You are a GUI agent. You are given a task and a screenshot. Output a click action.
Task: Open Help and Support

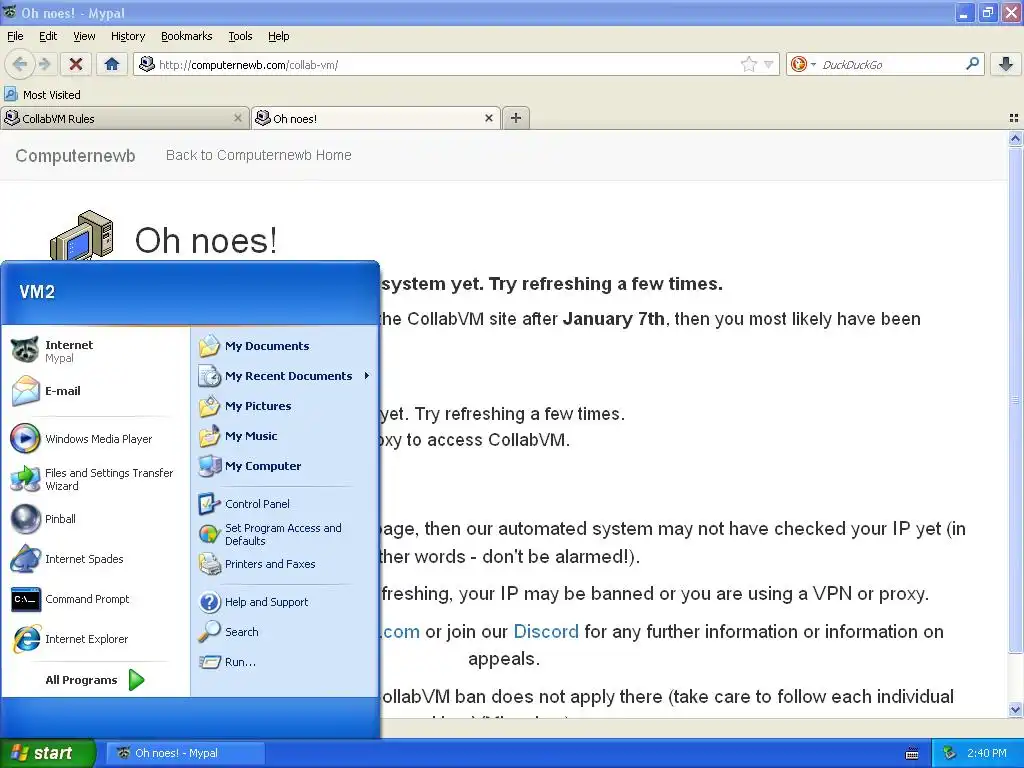click(x=284, y=601)
